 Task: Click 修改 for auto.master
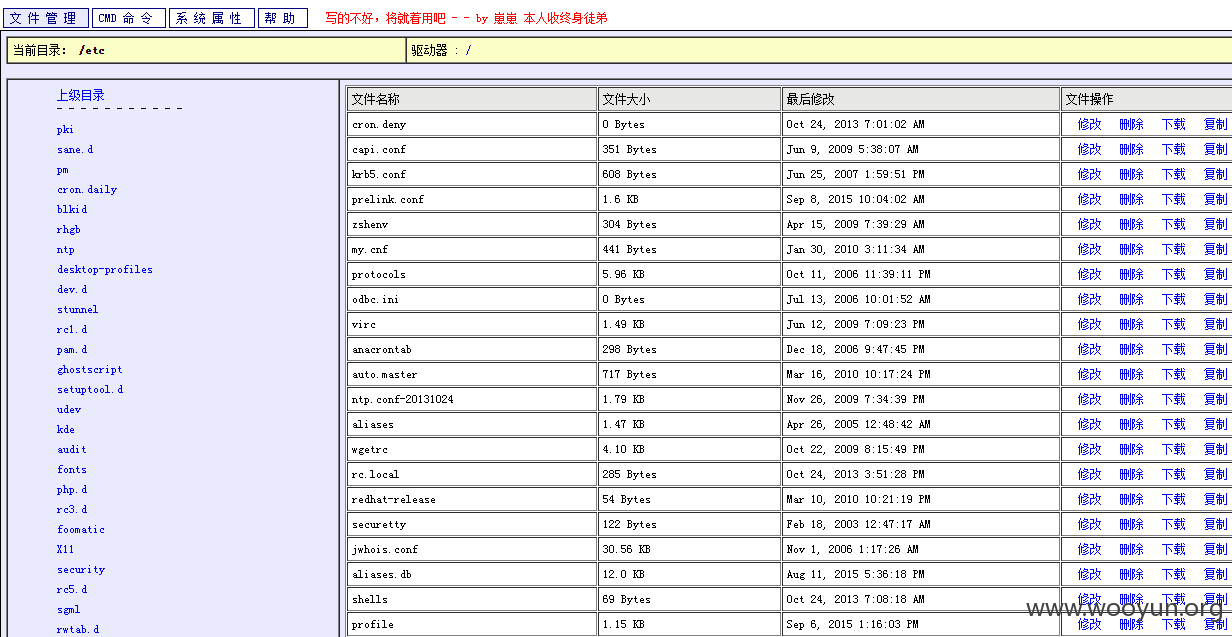pyautogui.click(x=1089, y=374)
